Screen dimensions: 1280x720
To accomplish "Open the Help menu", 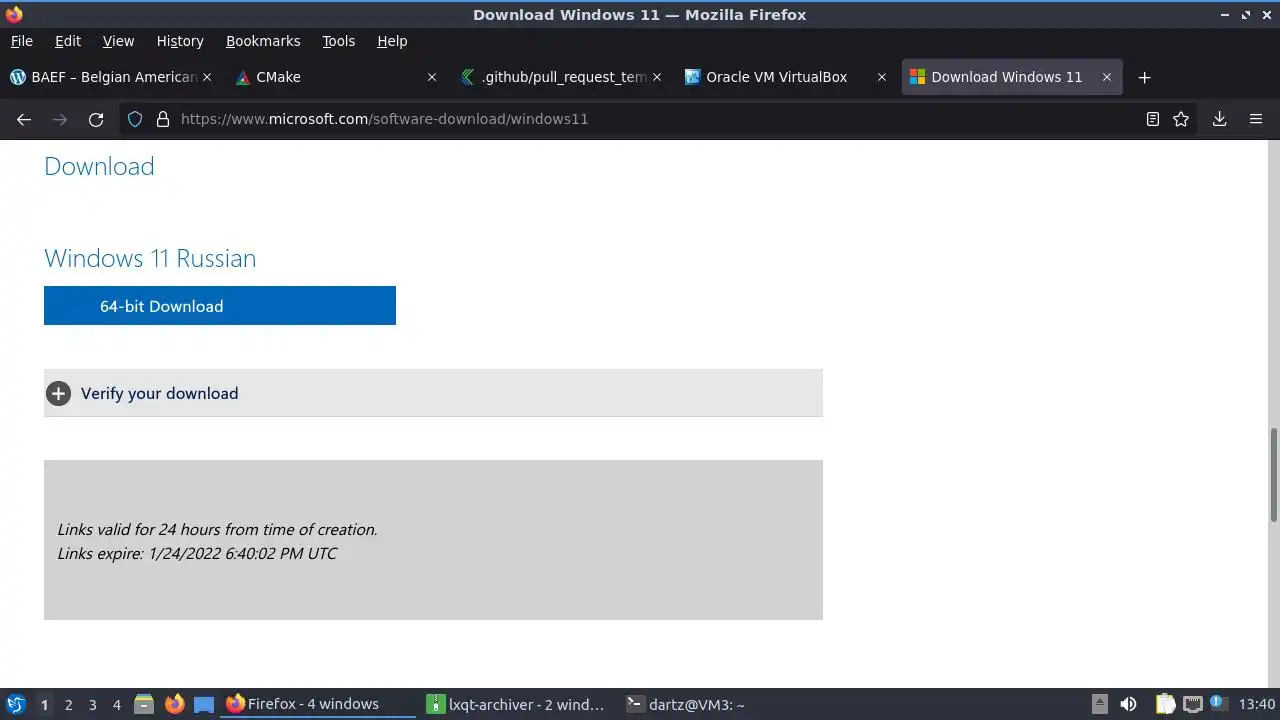I will (x=392, y=41).
